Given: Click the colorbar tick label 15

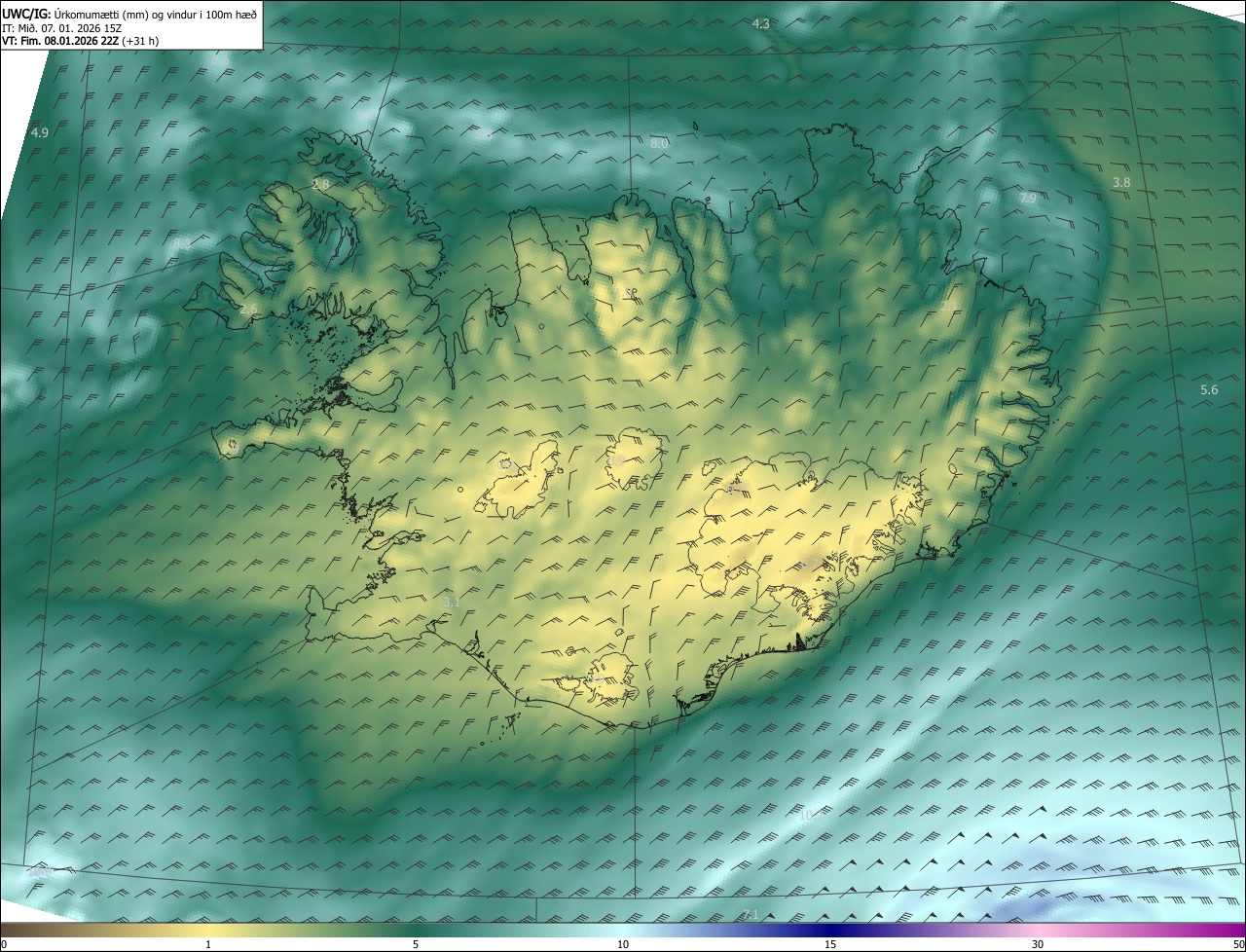Looking at the screenshot, I should tap(830, 944).
